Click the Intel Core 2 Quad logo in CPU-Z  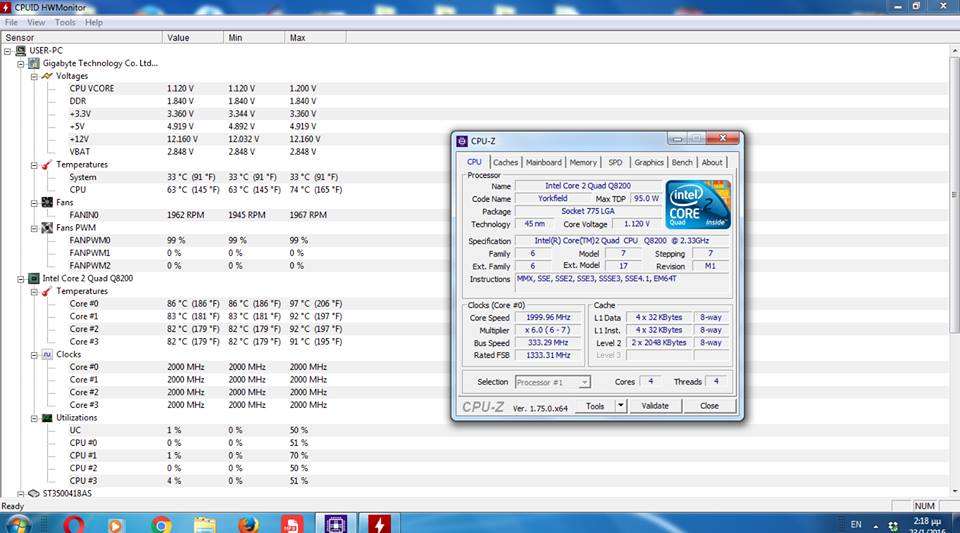698,205
